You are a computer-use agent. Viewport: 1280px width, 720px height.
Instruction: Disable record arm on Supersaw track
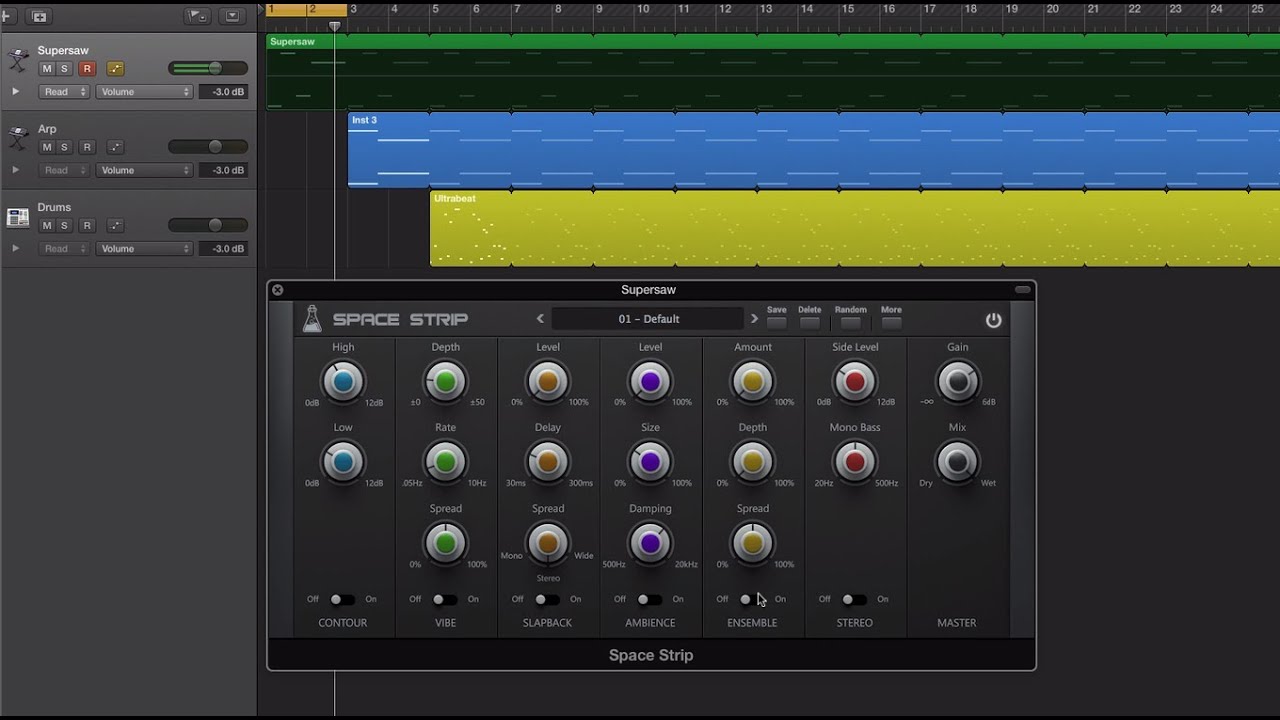[87, 69]
